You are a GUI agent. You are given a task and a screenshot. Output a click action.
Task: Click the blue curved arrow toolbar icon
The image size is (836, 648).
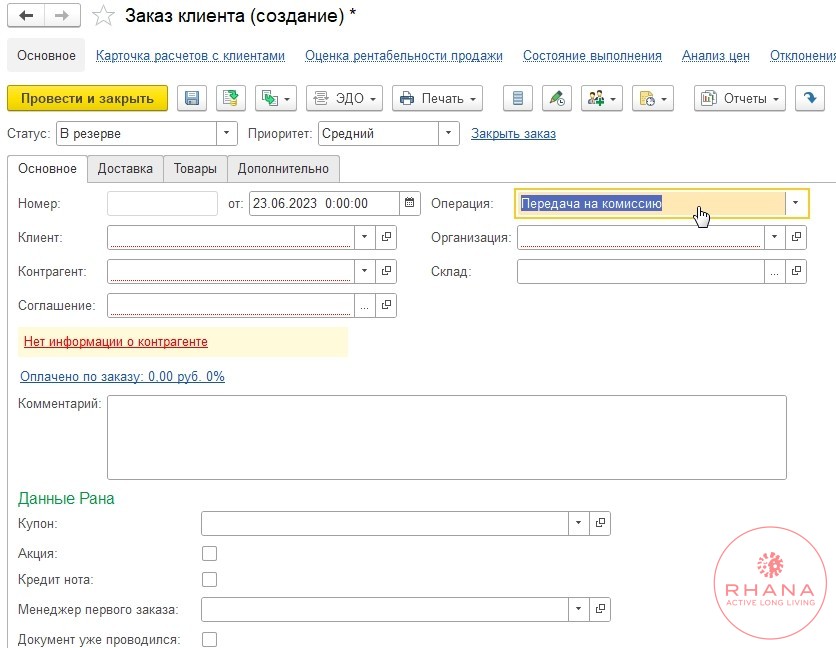coord(810,98)
